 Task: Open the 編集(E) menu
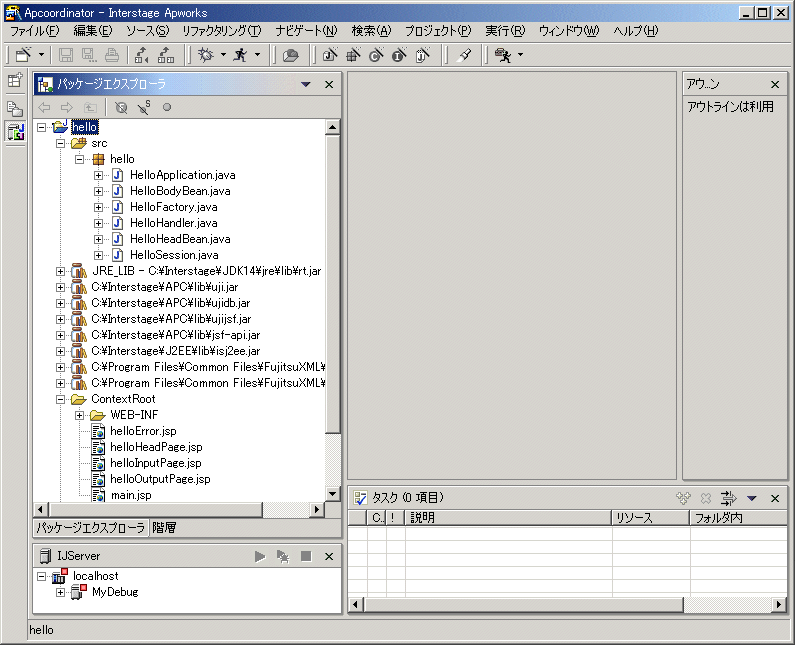[93, 31]
